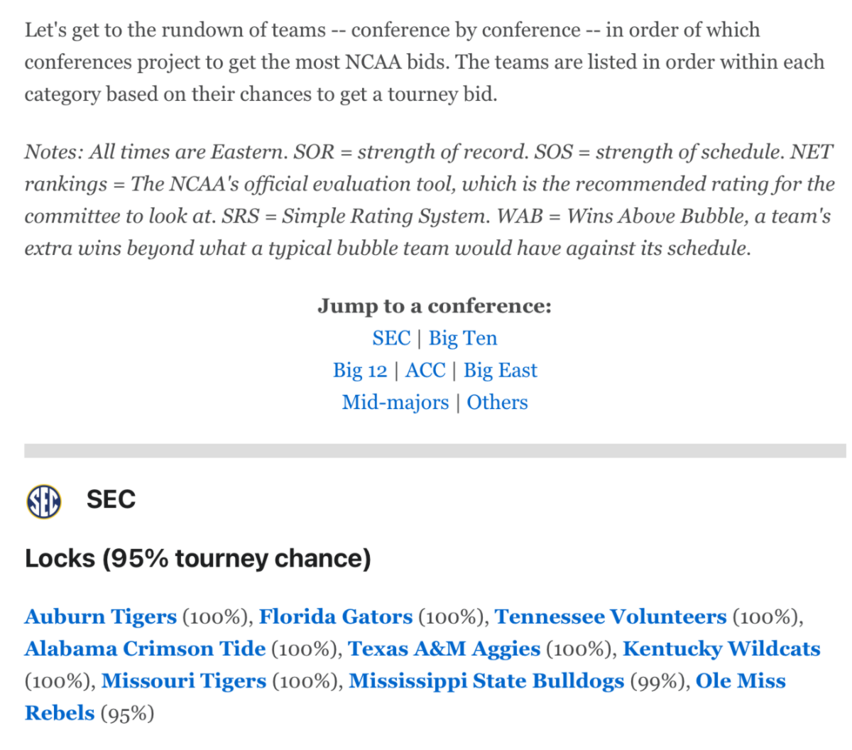Click the Locks (95% tourney chance) heading

[198, 558]
